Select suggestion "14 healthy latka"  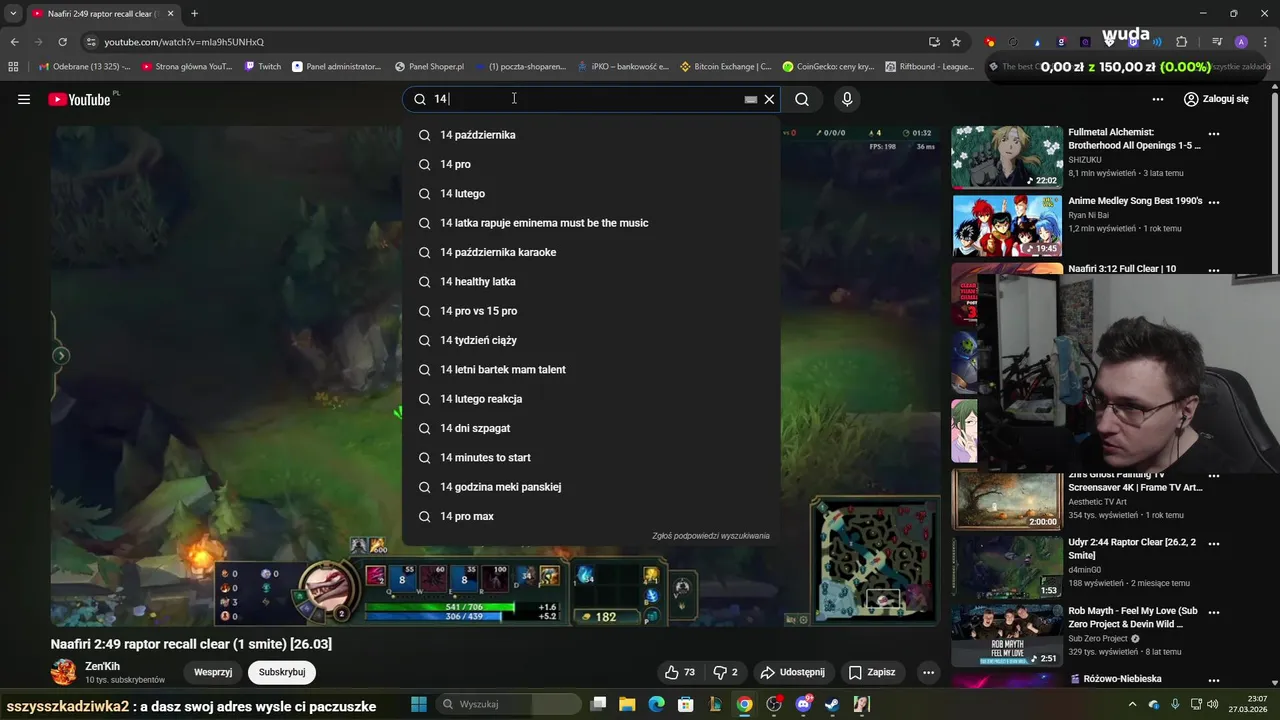click(591, 281)
